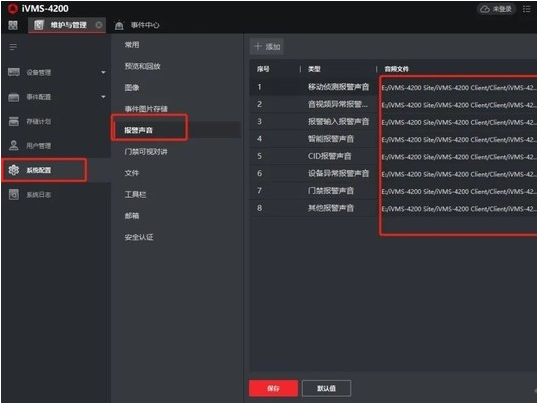537x403 pixels.
Task: Select the 维护与管理 tab
Action: click(x=67, y=25)
